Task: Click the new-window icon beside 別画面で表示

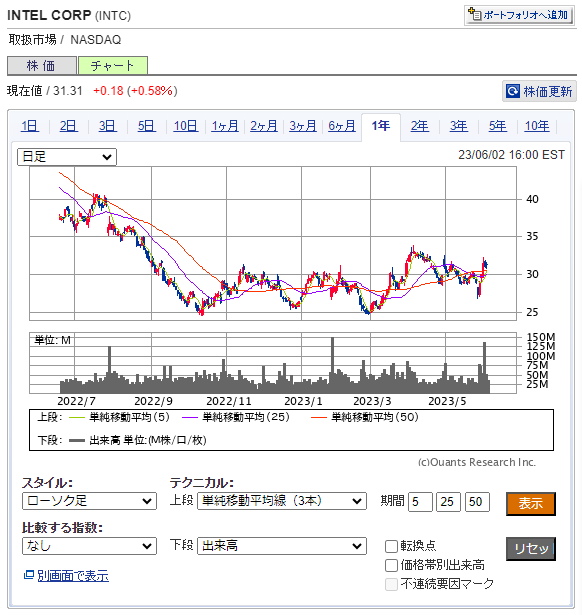Action: pyautogui.click(x=28, y=575)
